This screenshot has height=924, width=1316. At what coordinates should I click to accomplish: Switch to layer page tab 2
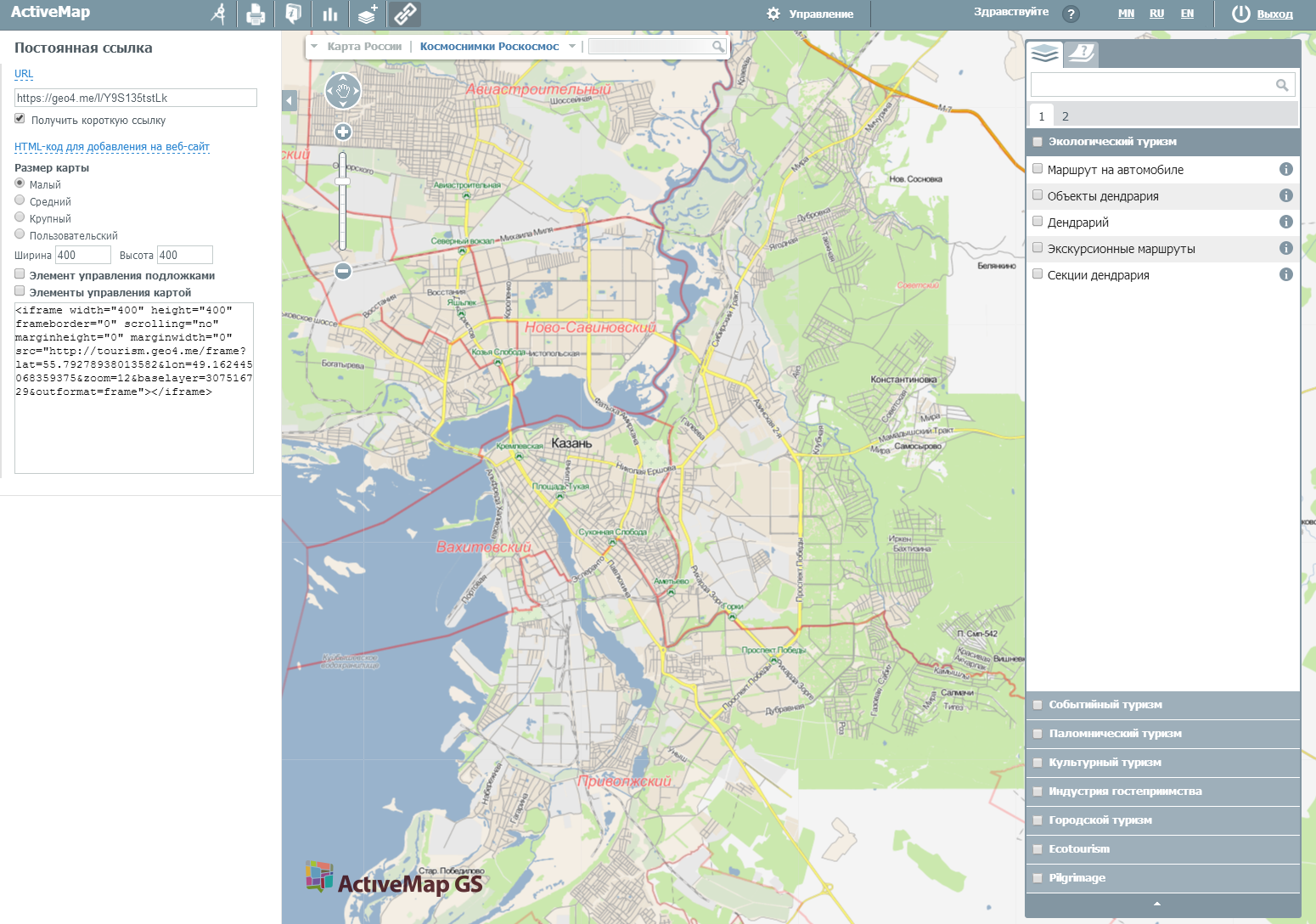[x=1065, y=116]
